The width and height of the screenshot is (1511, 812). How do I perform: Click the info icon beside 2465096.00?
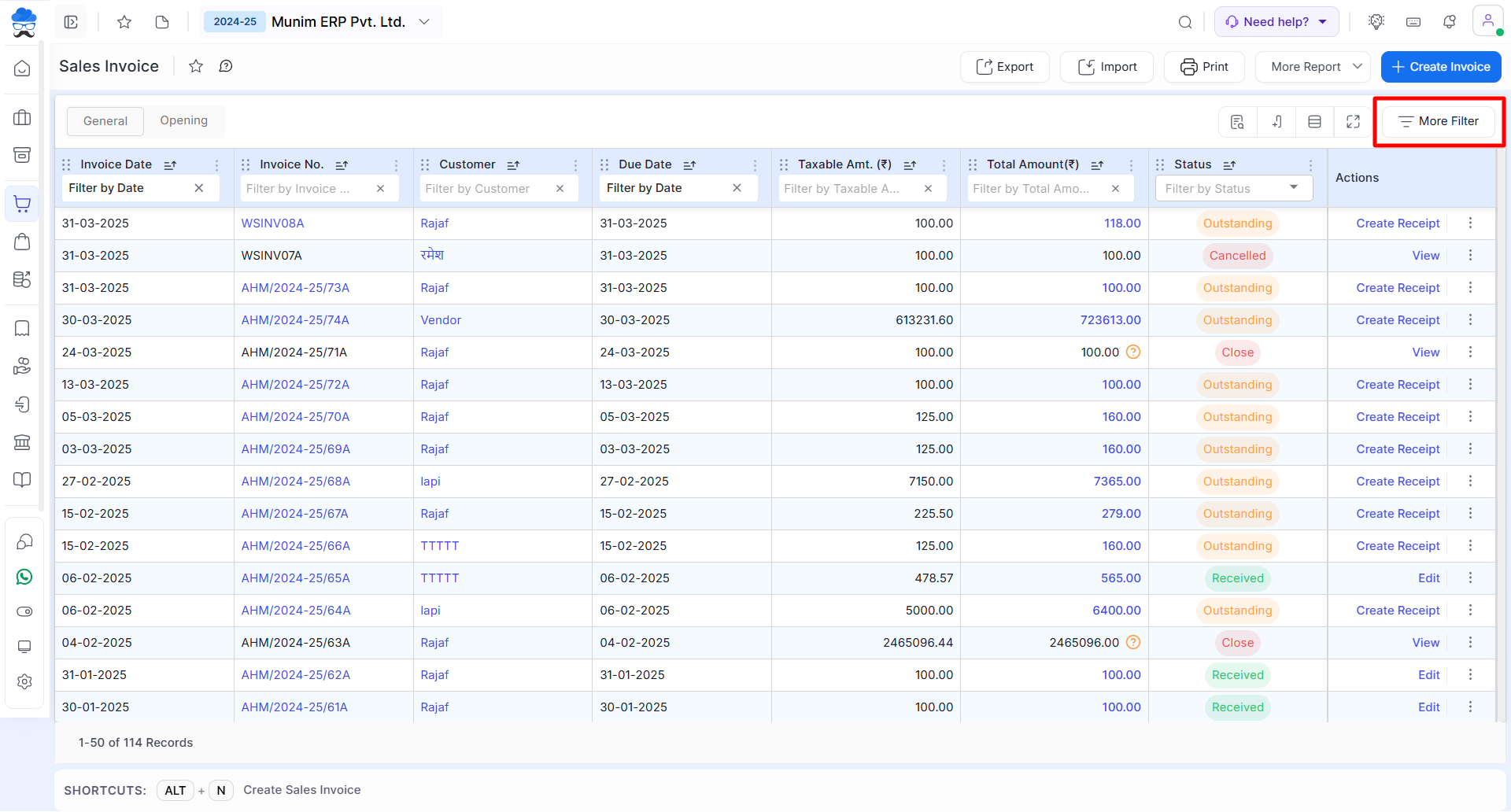(x=1133, y=642)
